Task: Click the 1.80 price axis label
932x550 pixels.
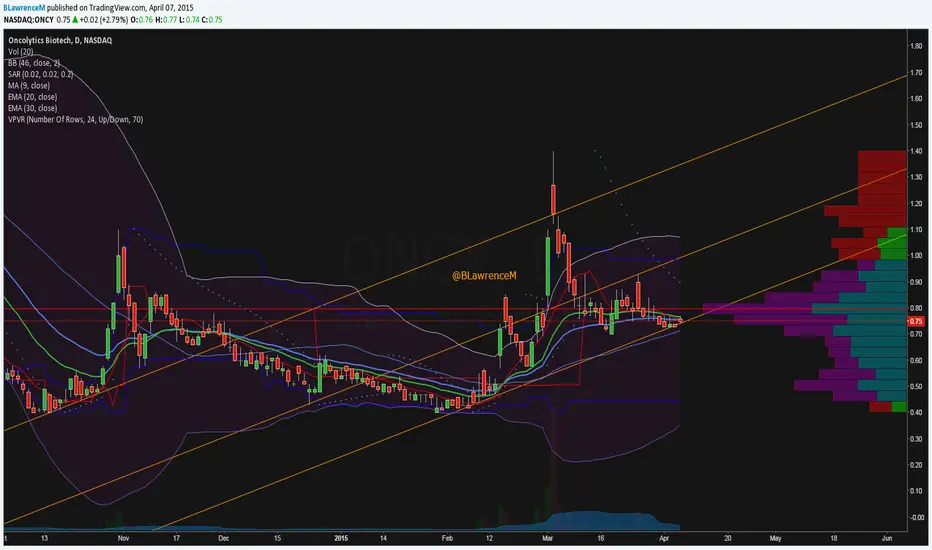Action: point(916,46)
